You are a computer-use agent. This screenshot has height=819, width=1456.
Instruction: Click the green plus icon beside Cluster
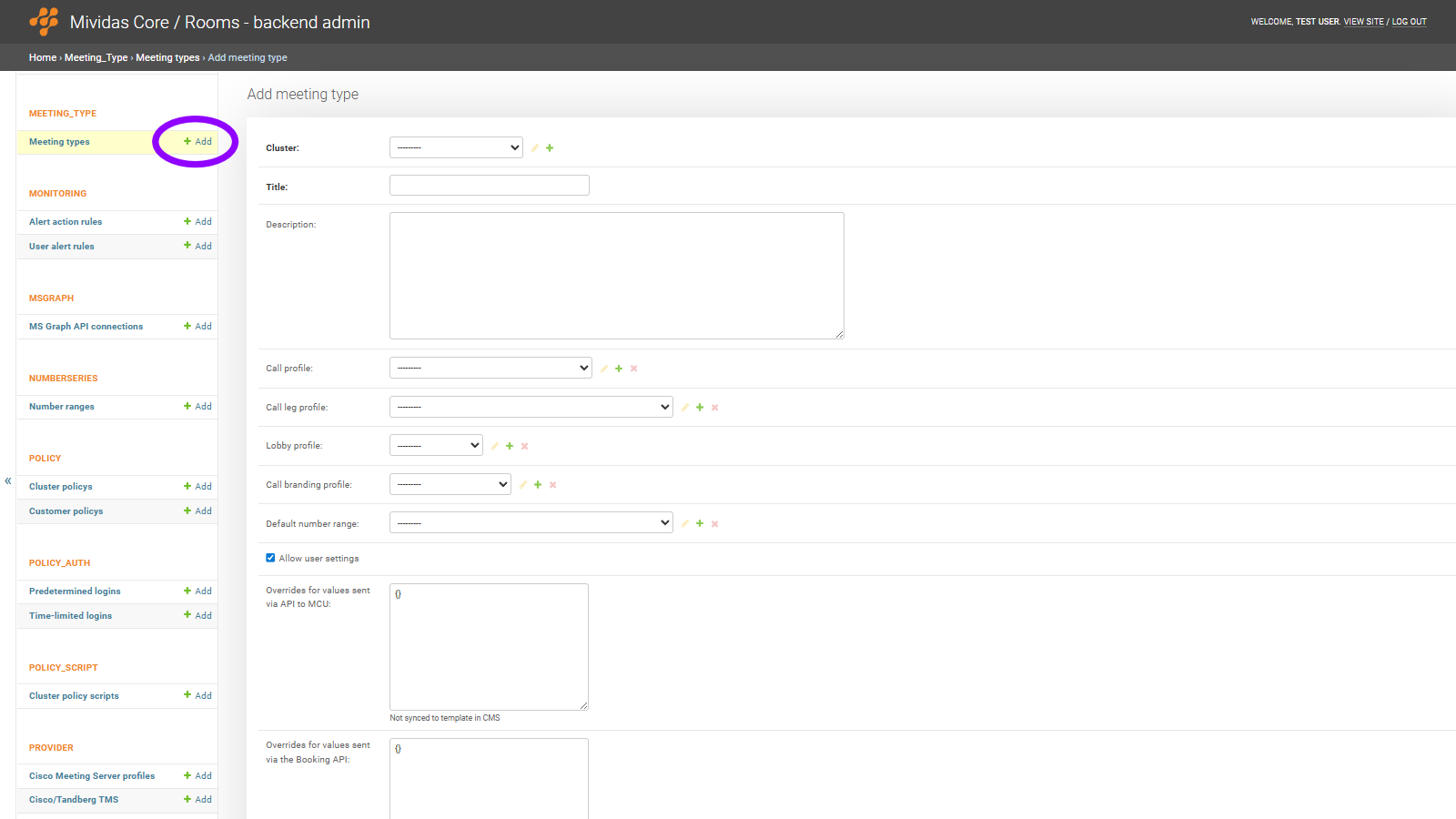click(550, 148)
